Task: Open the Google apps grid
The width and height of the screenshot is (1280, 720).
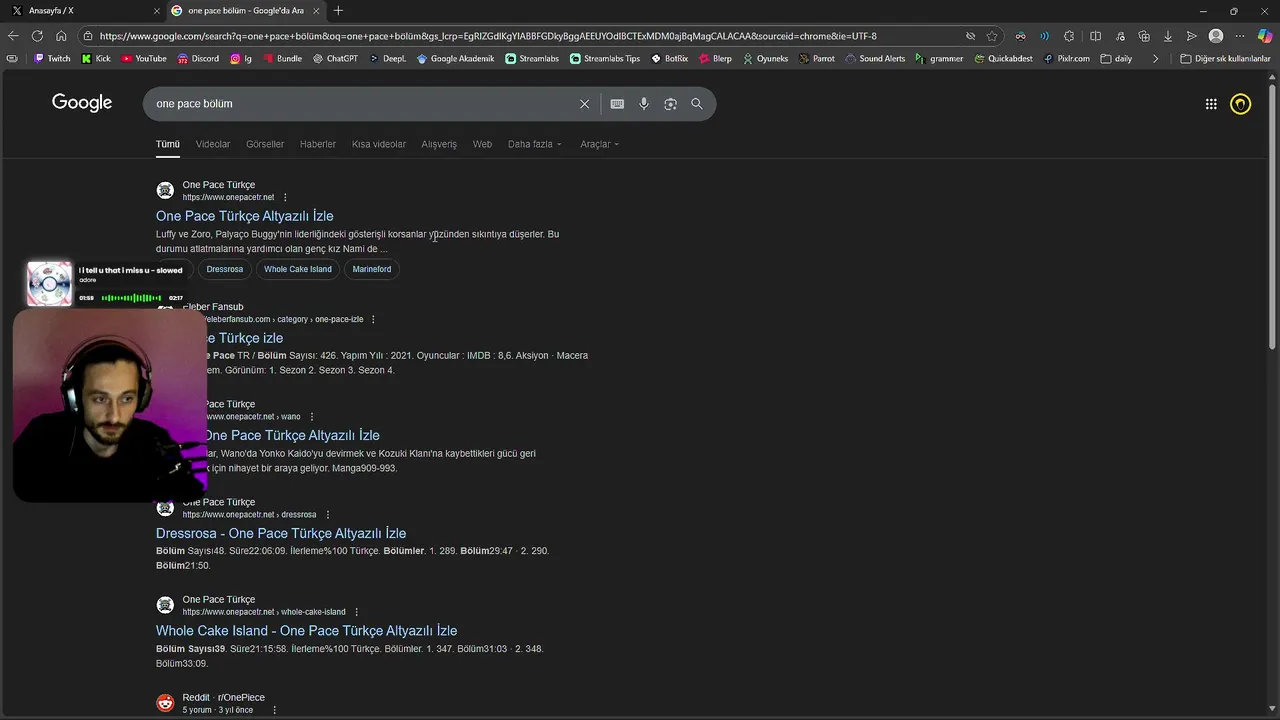Action: (x=1211, y=104)
